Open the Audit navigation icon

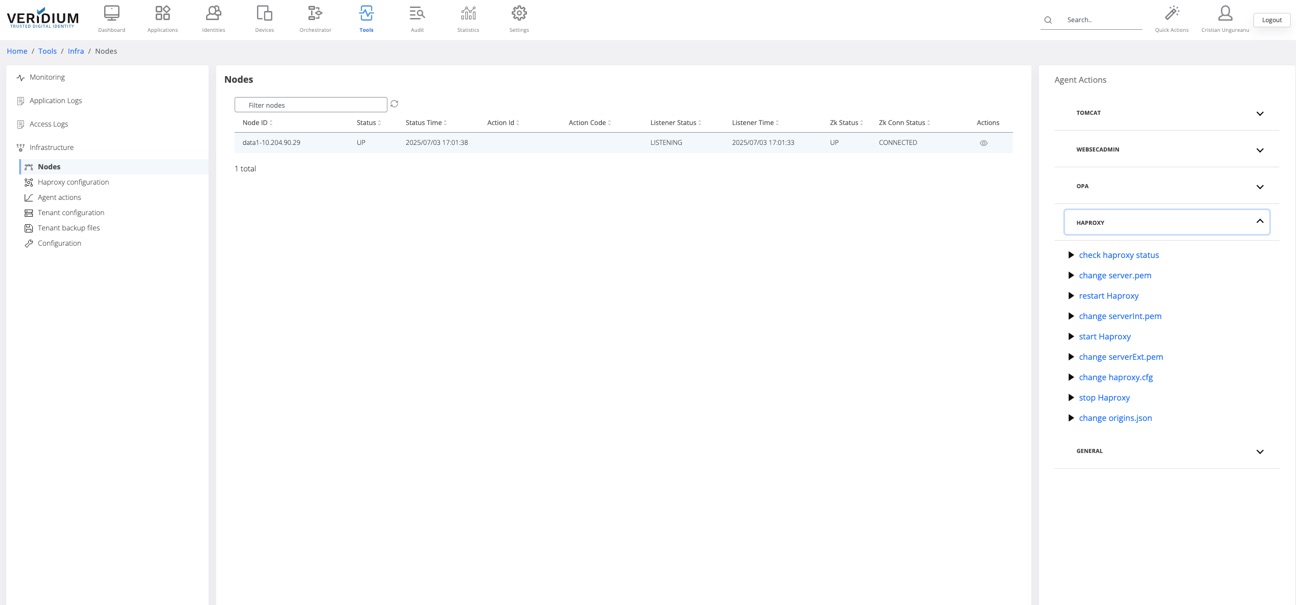tap(417, 14)
